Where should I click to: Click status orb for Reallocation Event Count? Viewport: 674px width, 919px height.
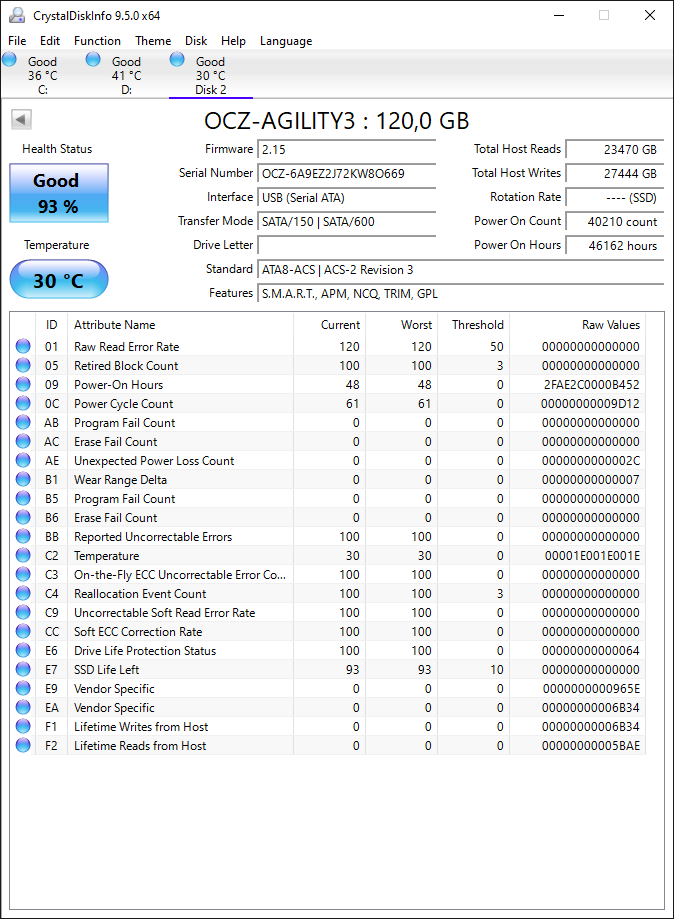(x=23, y=593)
